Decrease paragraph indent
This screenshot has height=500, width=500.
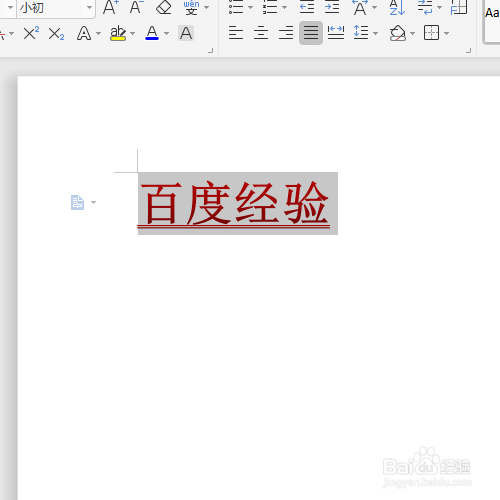pos(307,7)
